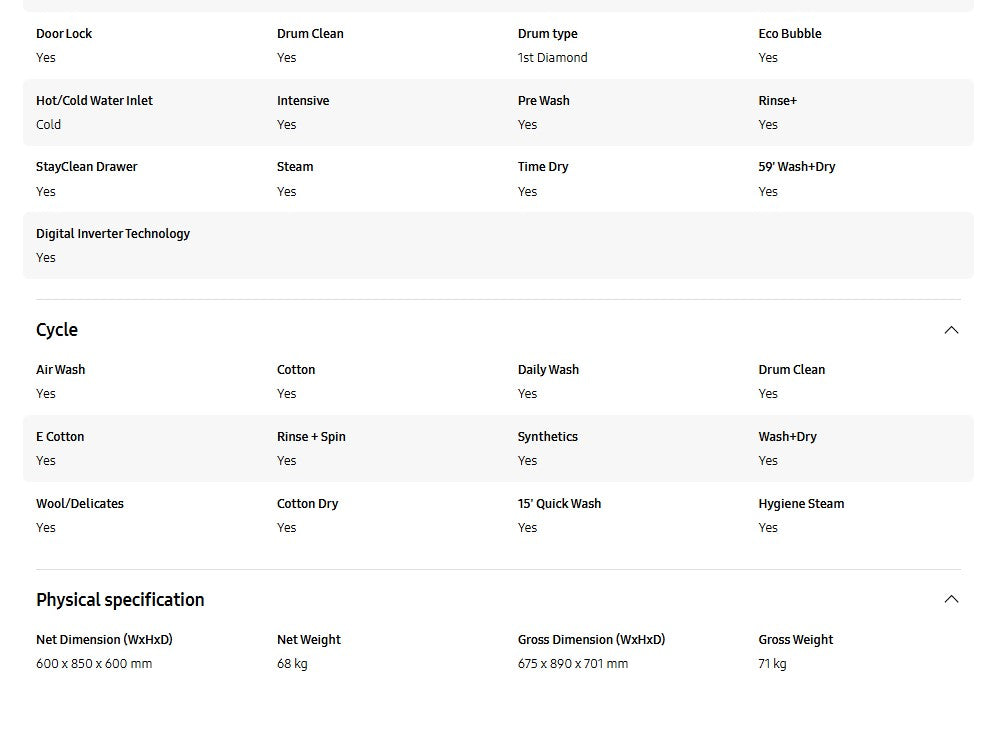This screenshot has width=997, height=738.
Task: Click the 68 kg net weight value
Action: [292, 664]
